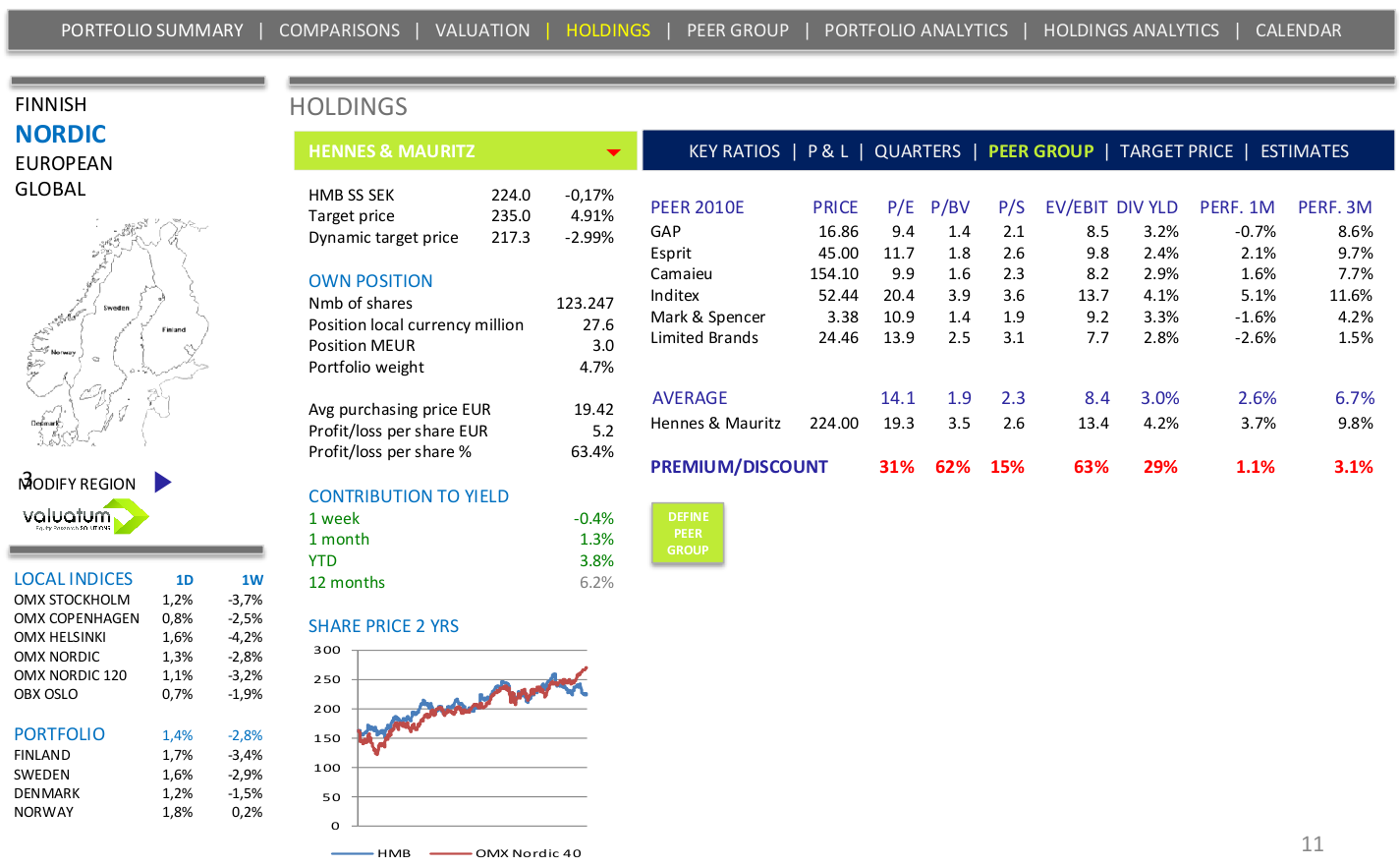1400x867 pixels.
Task: Select the OMX Copenhagen index row
Action: pos(139,618)
